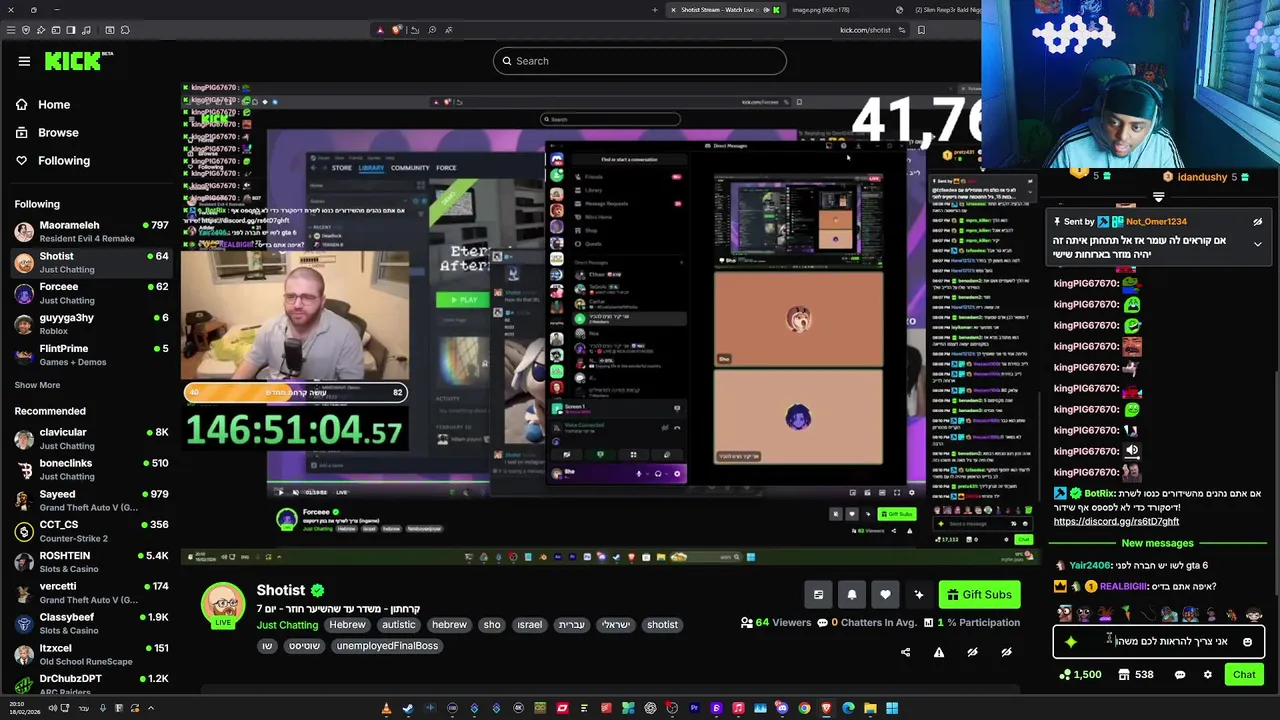
Task: Toggle the first hidden-eye visibility icon
Action: click(972, 652)
